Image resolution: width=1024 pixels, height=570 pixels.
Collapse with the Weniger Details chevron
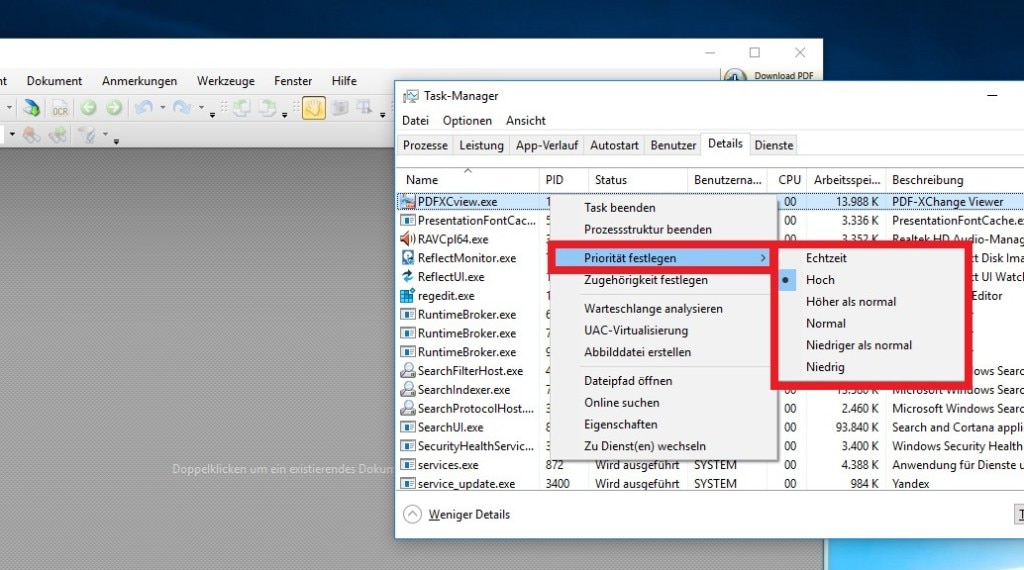point(412,515)
